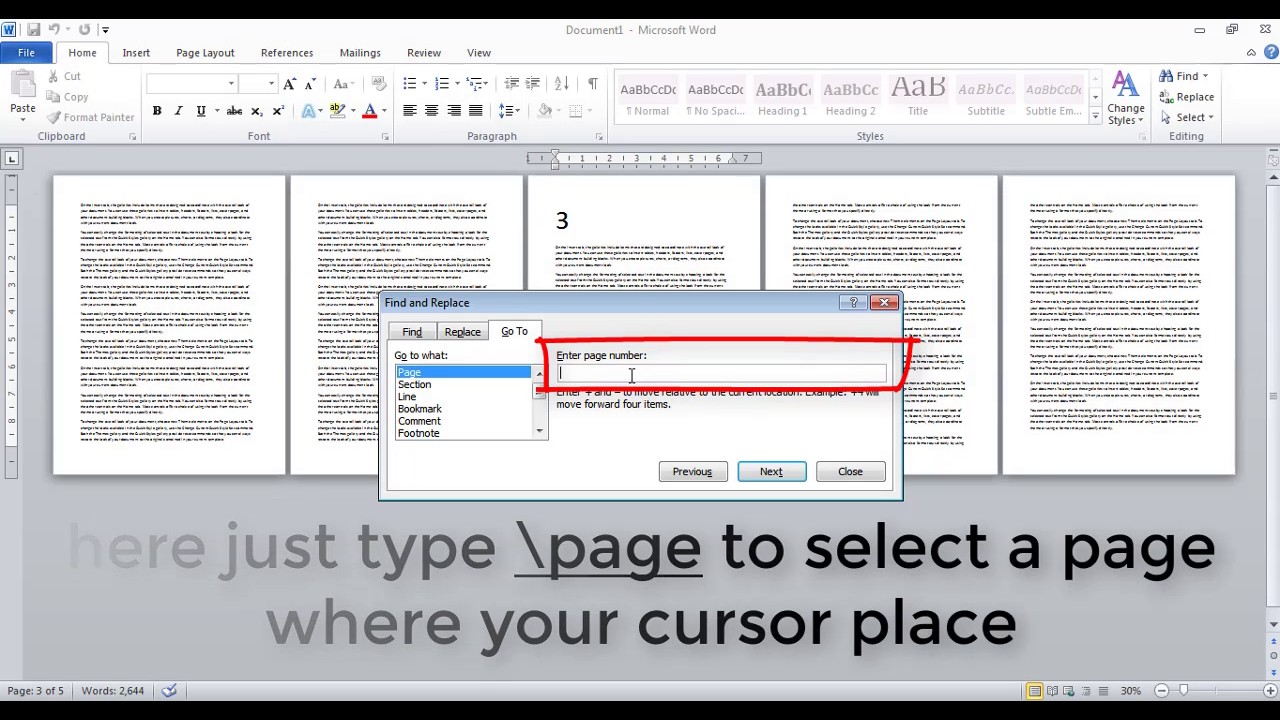Apply superscript formatting
This screenshot has height=720, width=1280.
pos(278,111)
